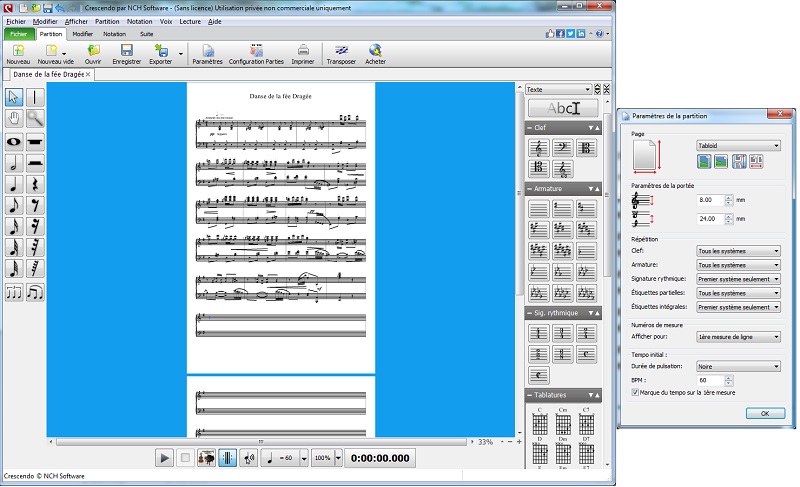
Task: Click the Transposer tool
Action: tap(341, 54)
